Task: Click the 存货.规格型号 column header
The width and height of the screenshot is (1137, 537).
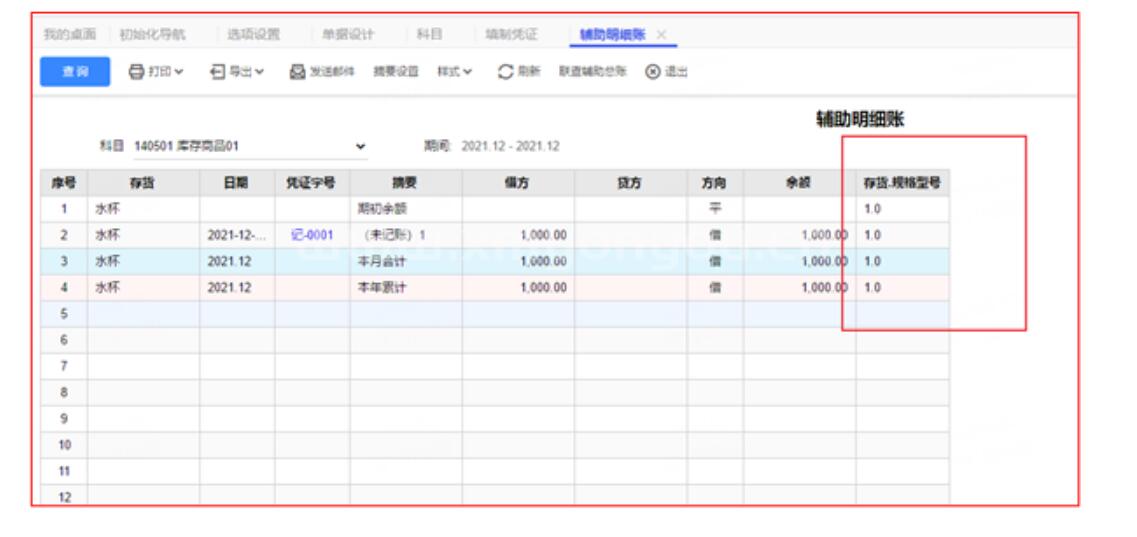Action: click(902, 183)
